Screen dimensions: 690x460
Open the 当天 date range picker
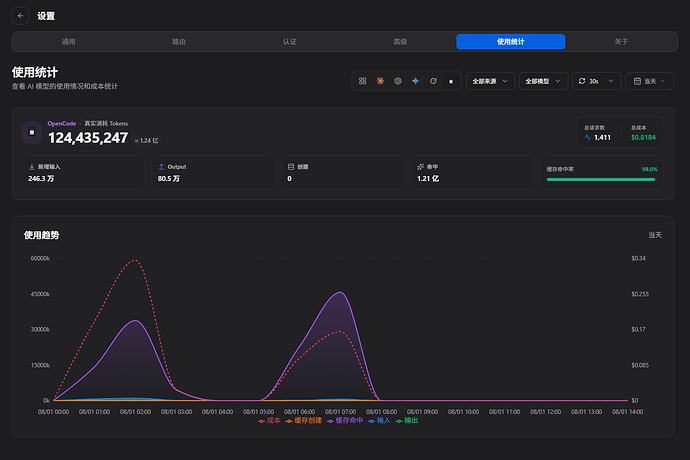pos(650,81)
